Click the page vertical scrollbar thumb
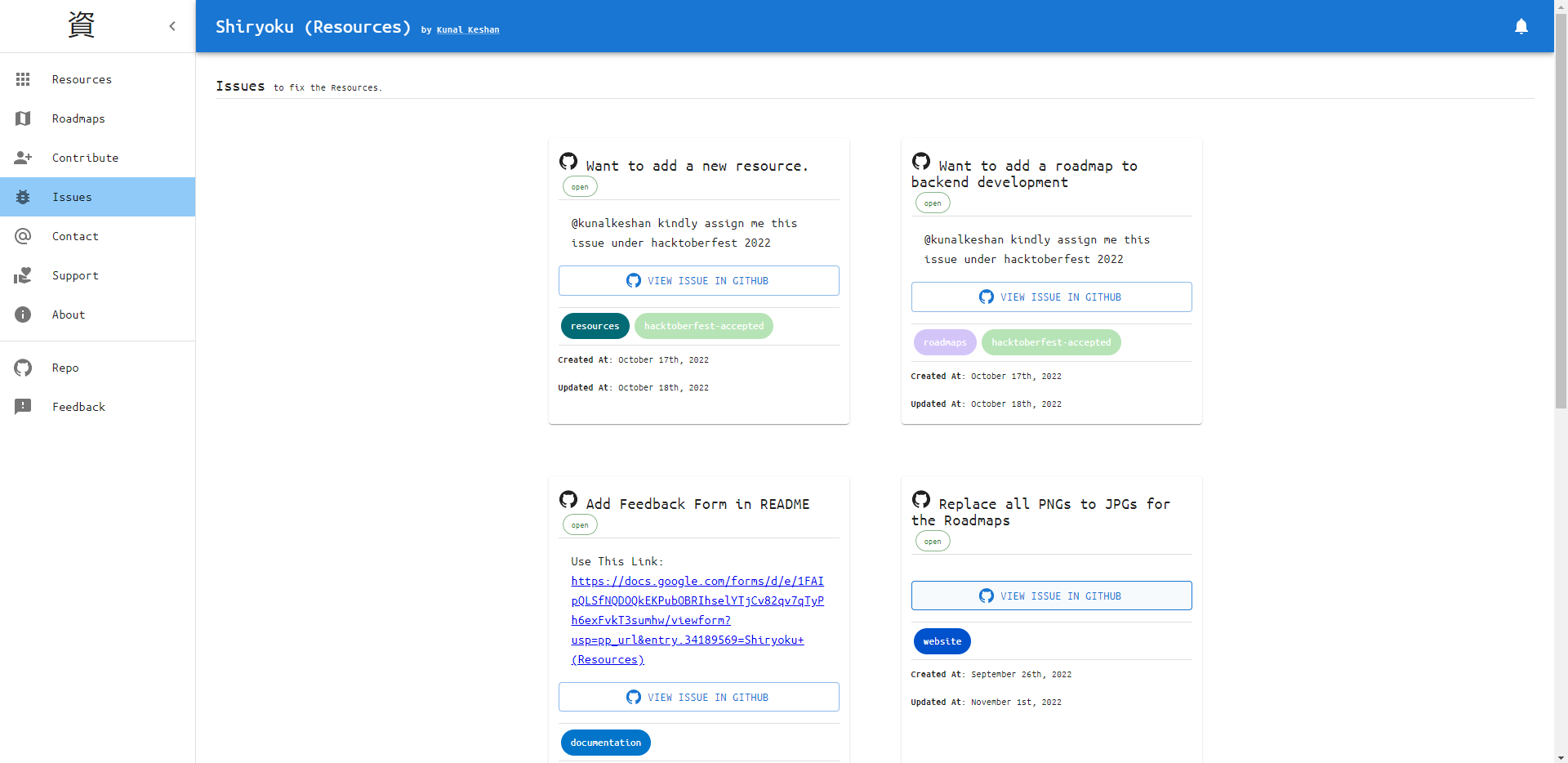The image size is (1568, 763). click(x=1561, y=210)
